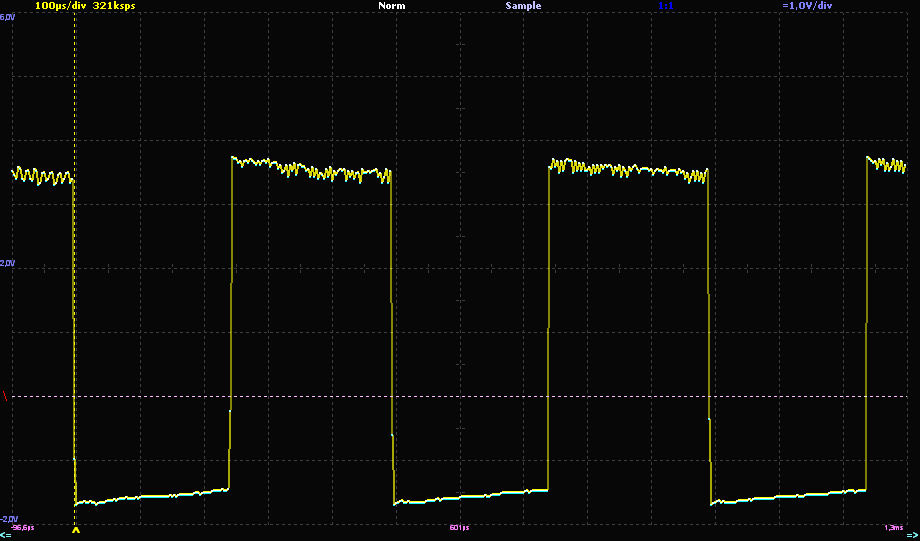This screenshot has width=920, height=541.
Task: Toggle the Sample acquisition mode
Action: coord(522,6)
